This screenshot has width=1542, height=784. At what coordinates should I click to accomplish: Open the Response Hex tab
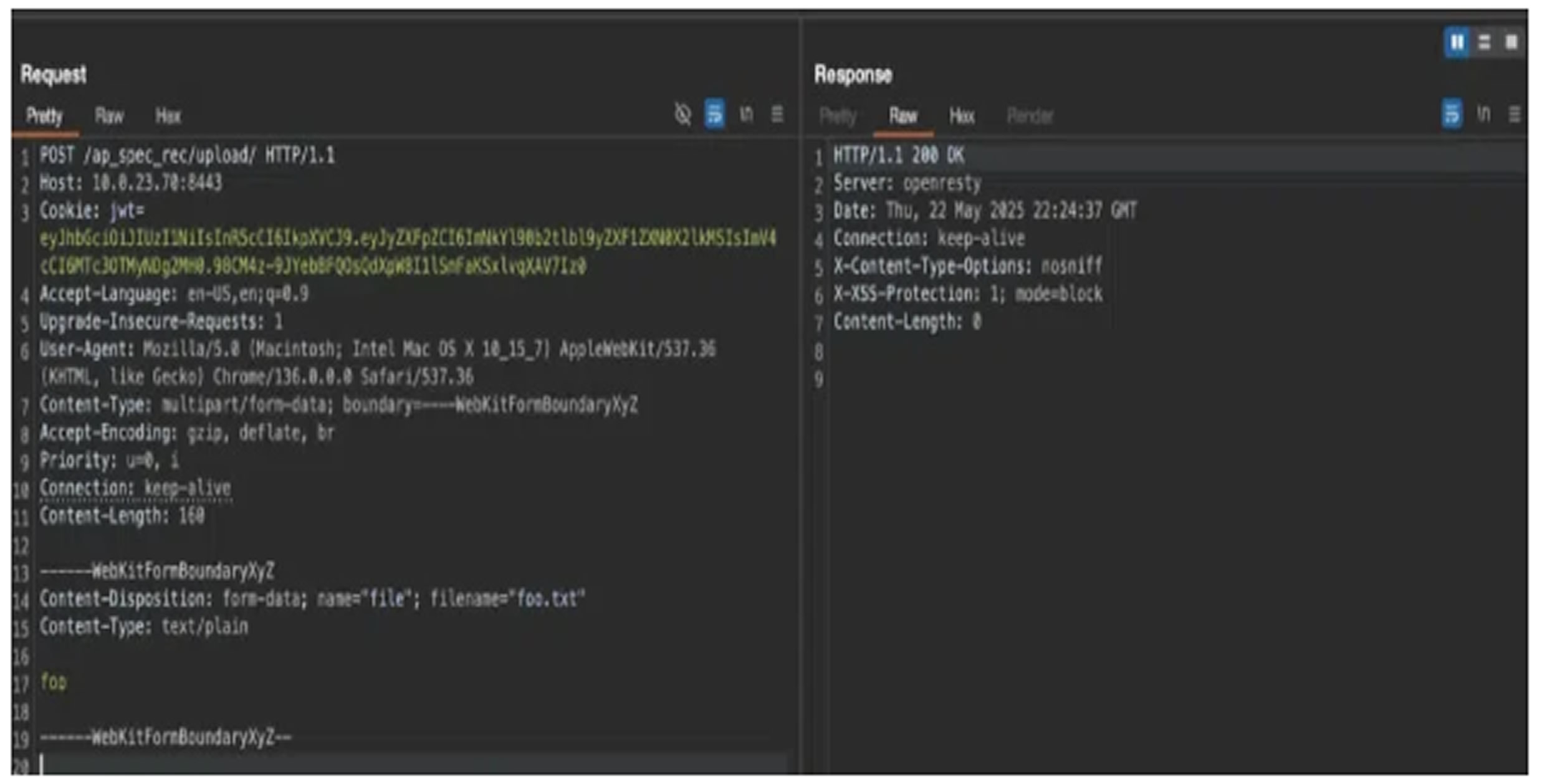click(x=961, y=116)
